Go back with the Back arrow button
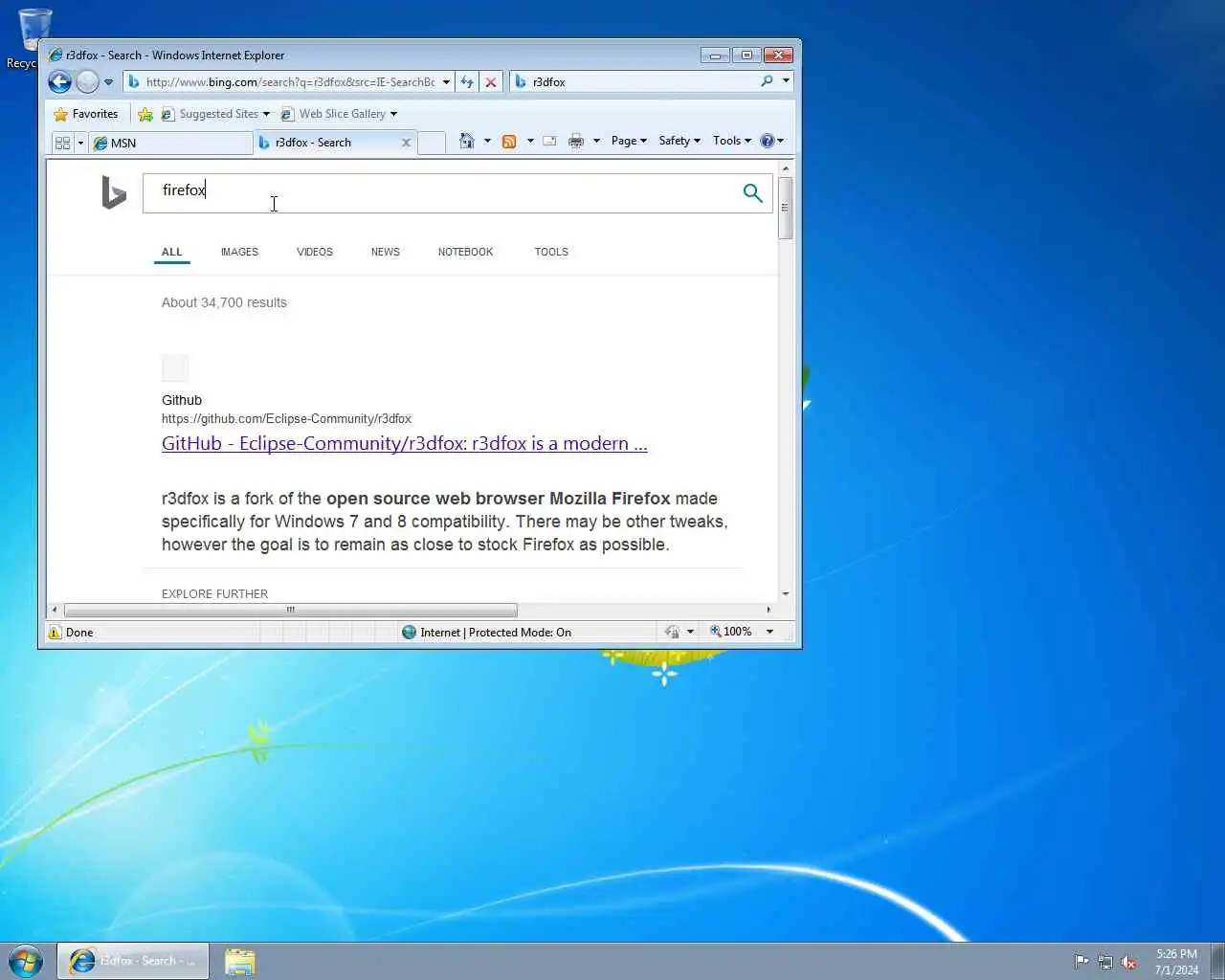Image resolution: width=1225 pixels, height=980 pixels. coord(59,82)
